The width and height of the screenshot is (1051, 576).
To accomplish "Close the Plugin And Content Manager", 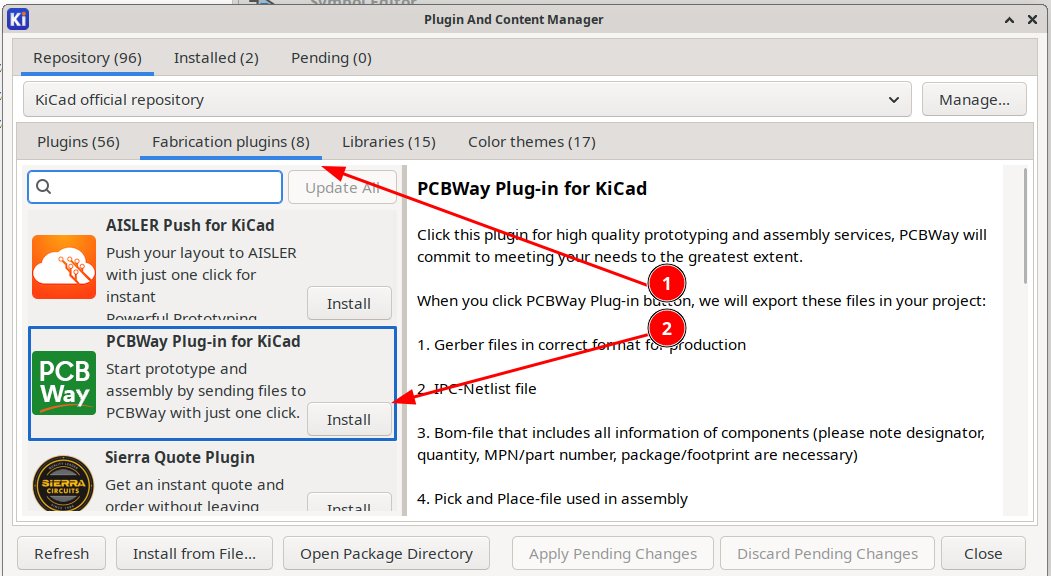I will (x=983, y=553).
